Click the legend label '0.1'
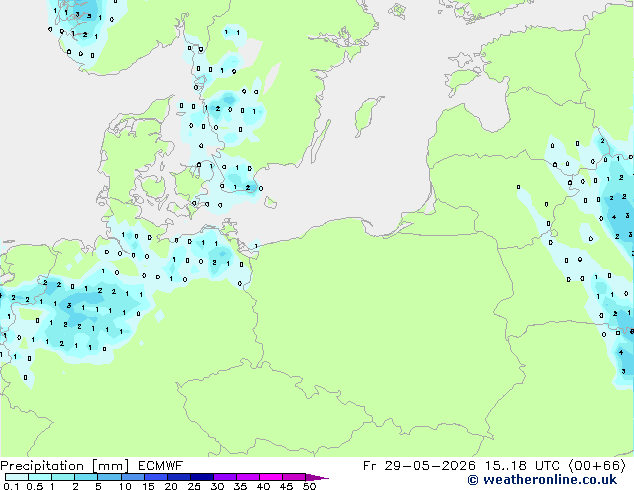Viewport: 634px width, 490px height. [11, 486]
